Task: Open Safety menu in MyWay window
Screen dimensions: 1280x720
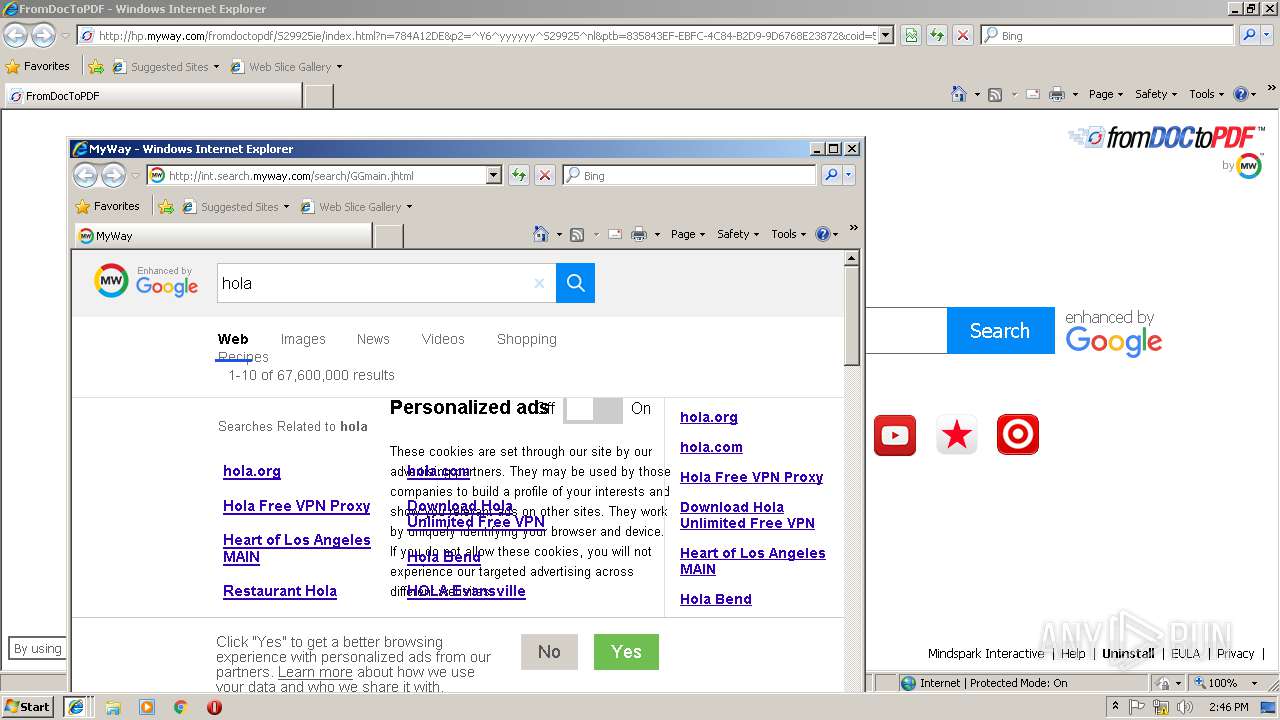Action: click(x=738, y=234)
